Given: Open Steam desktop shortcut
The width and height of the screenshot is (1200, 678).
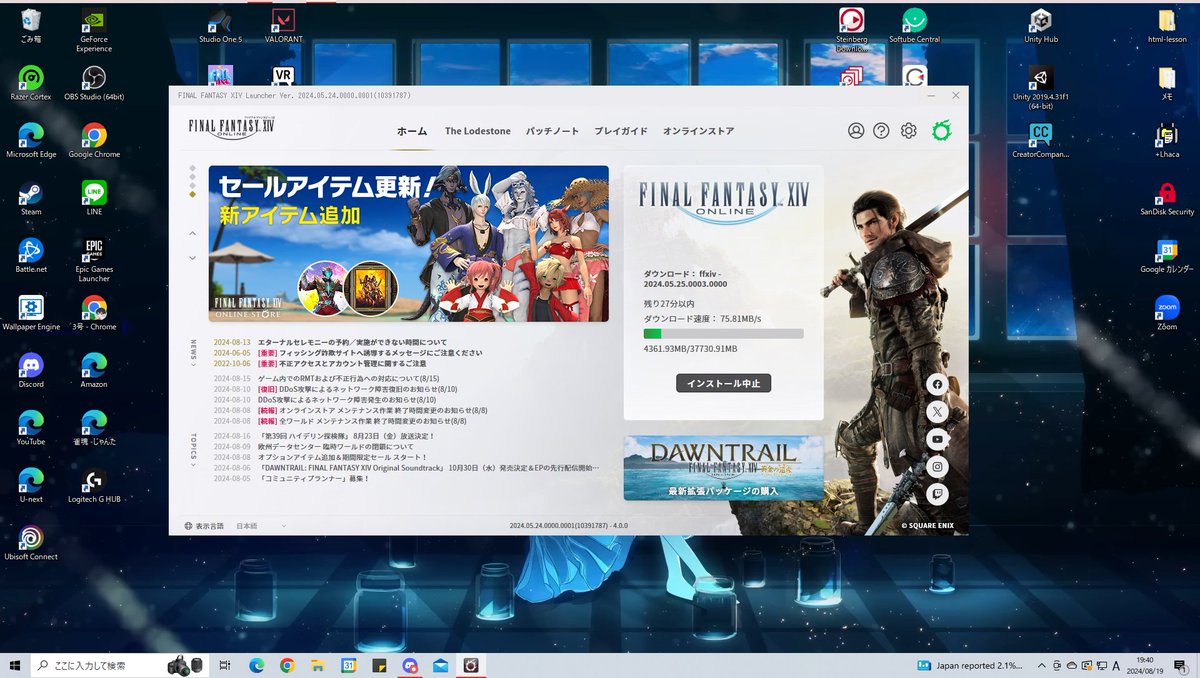Looking at the screenshot, I should (x=31, y=197).
